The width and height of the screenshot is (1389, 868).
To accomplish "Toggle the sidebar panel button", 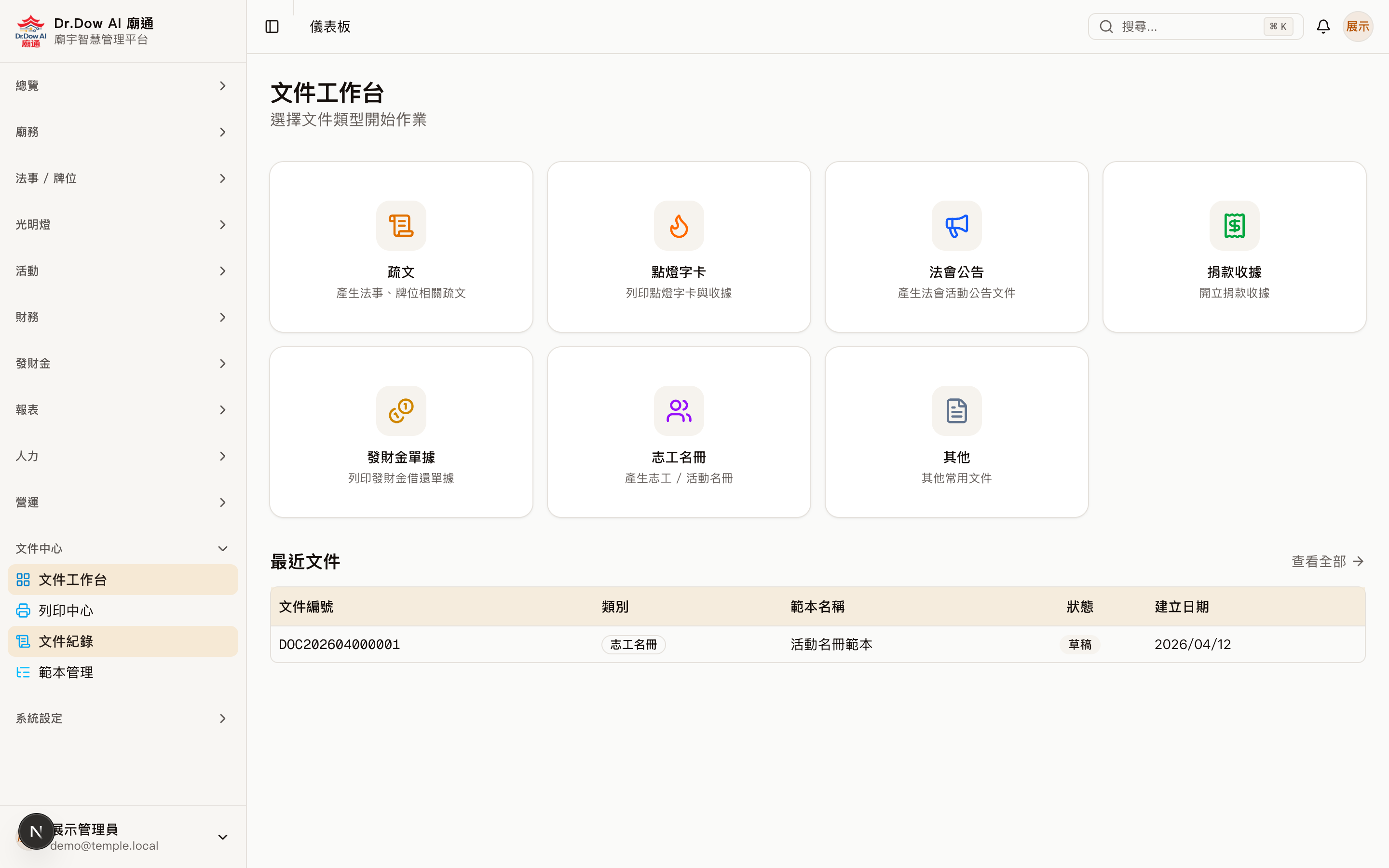I will 272,26.
